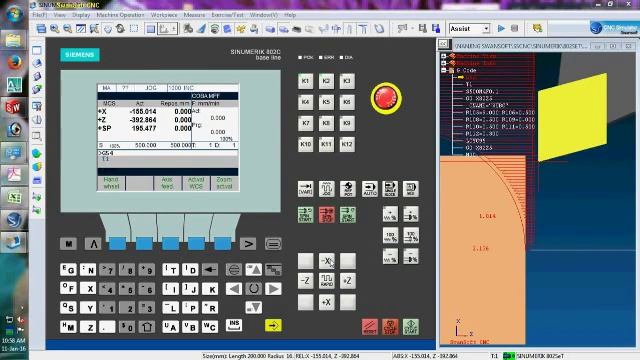Open Firefox from the taskbar
This screenshot has width=640, height=360.
pyautogui.click(x=14, y=62)
